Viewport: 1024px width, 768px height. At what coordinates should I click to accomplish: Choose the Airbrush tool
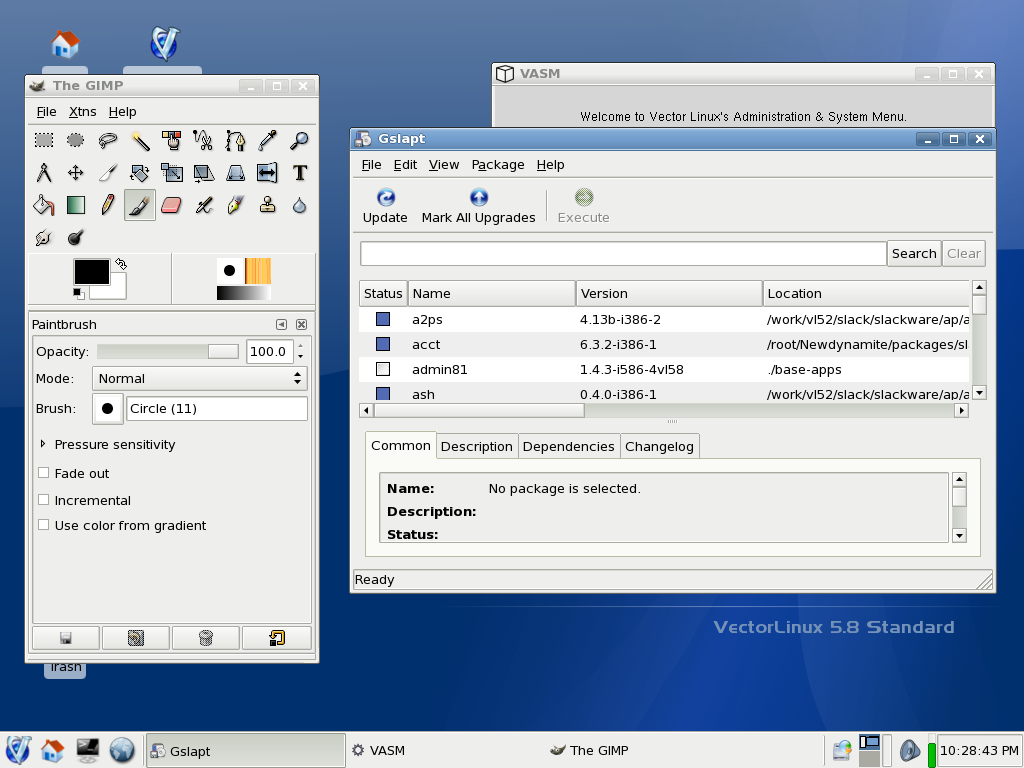click(x=204, y=206)
